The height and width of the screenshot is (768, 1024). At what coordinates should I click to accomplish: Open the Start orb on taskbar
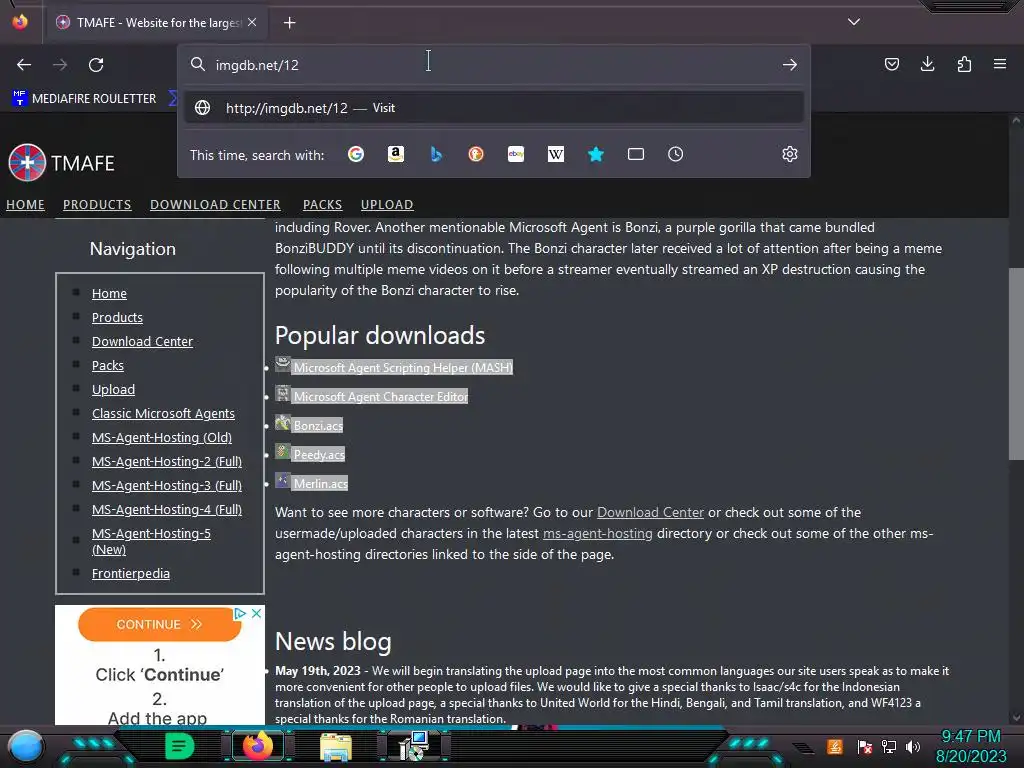click(x=26, y=746)
